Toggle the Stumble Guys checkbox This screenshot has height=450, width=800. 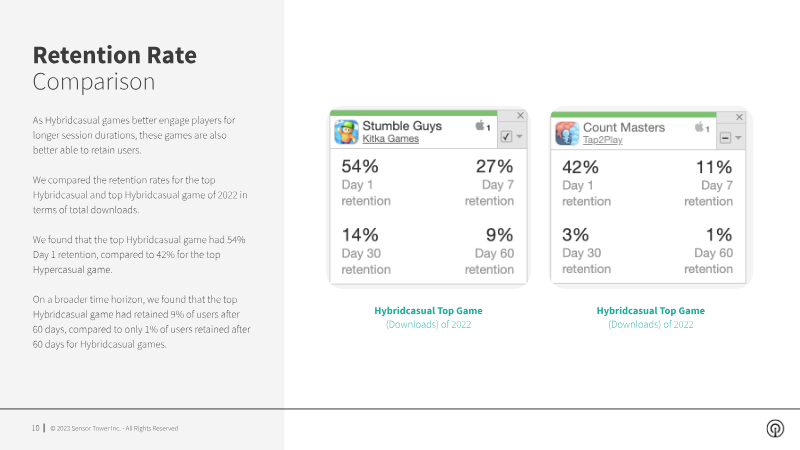(506, 137)
